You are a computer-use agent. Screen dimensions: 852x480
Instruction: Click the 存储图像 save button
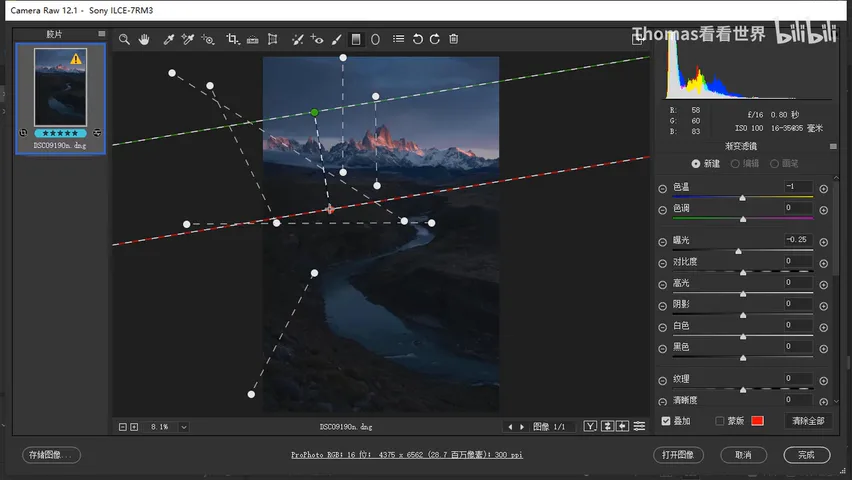tap(51, 455)
